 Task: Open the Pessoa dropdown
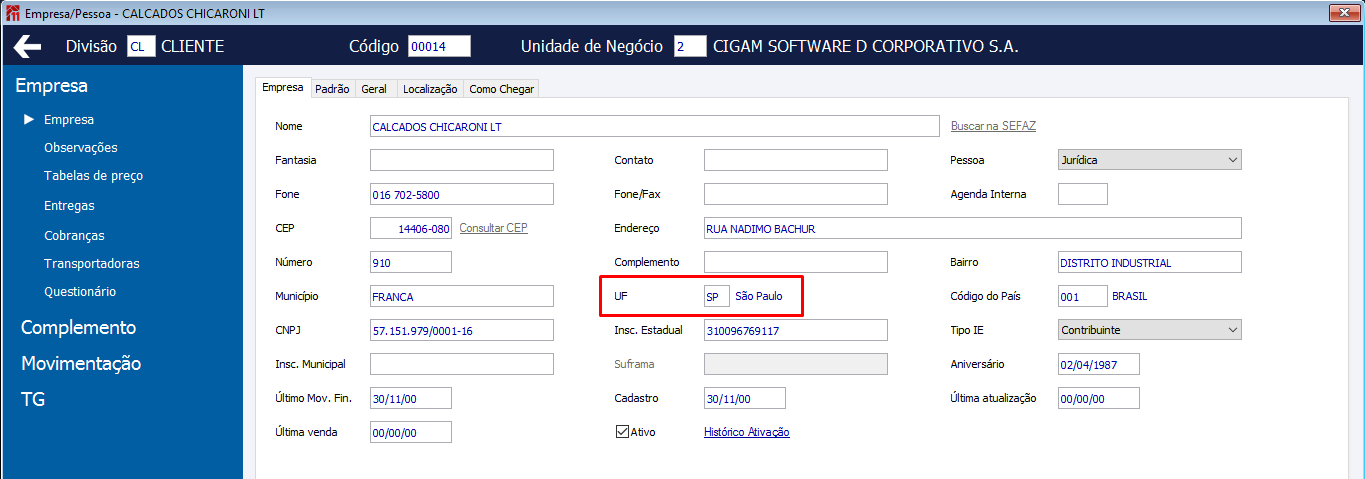tap(1149, 160)
